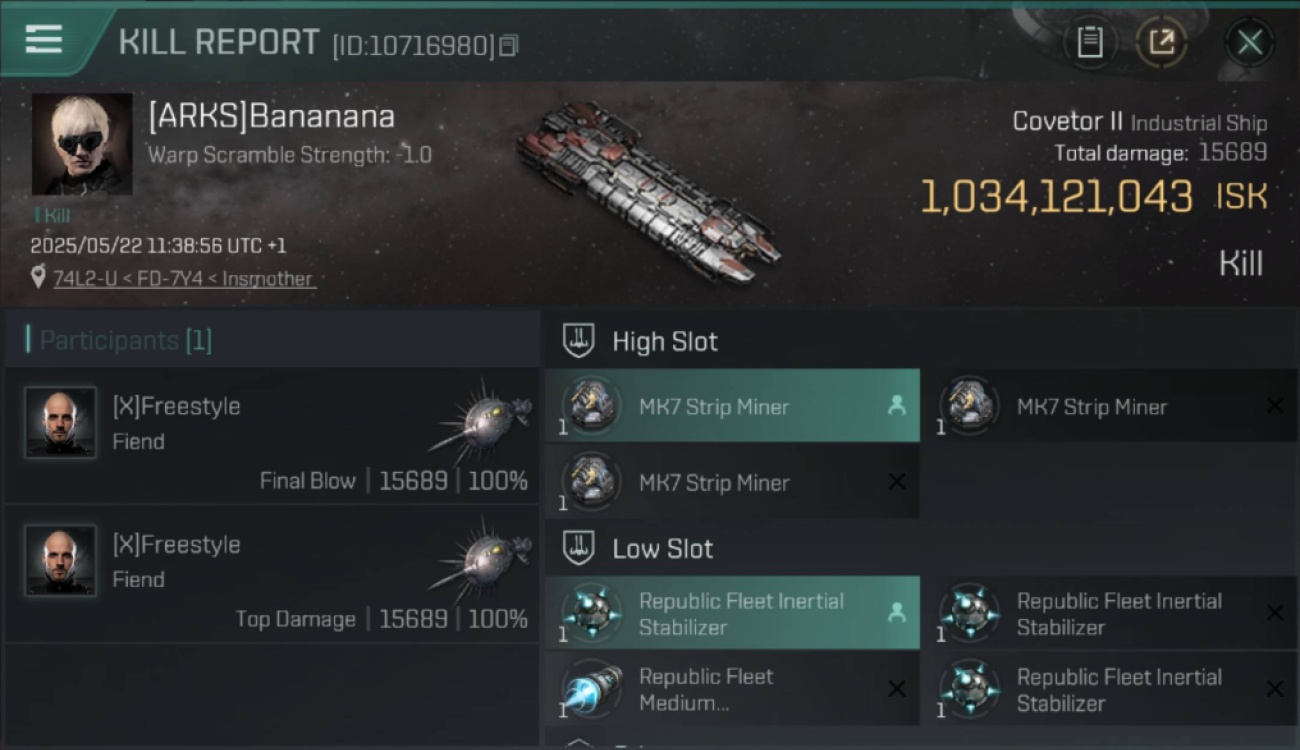View Bananana's character portrait
1300x750 pixels.
(82, 145)
